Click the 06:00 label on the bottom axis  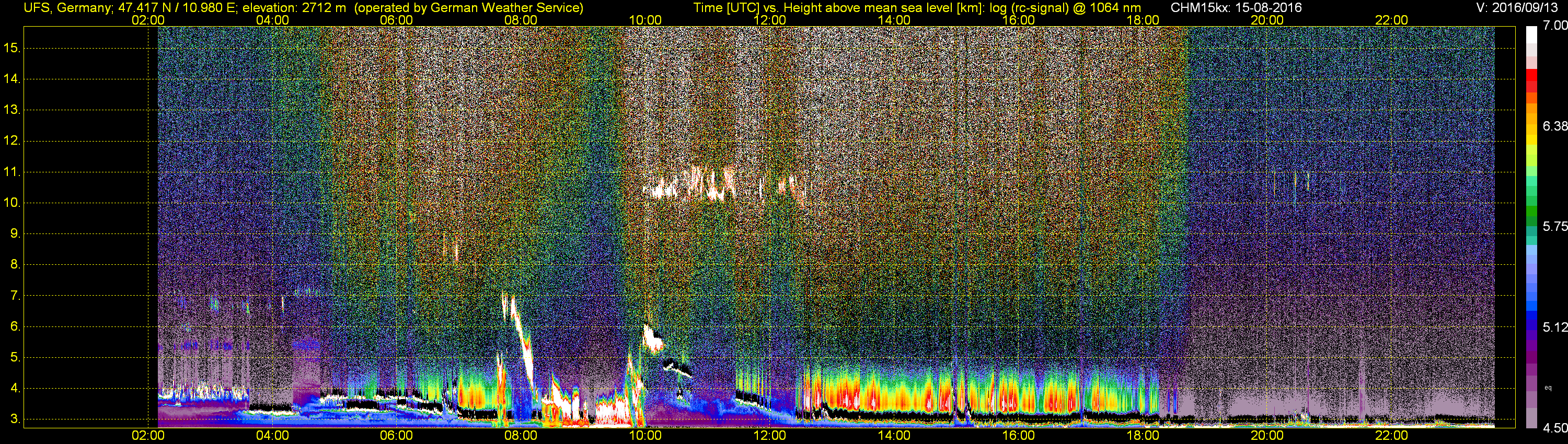tap(396, 436)
